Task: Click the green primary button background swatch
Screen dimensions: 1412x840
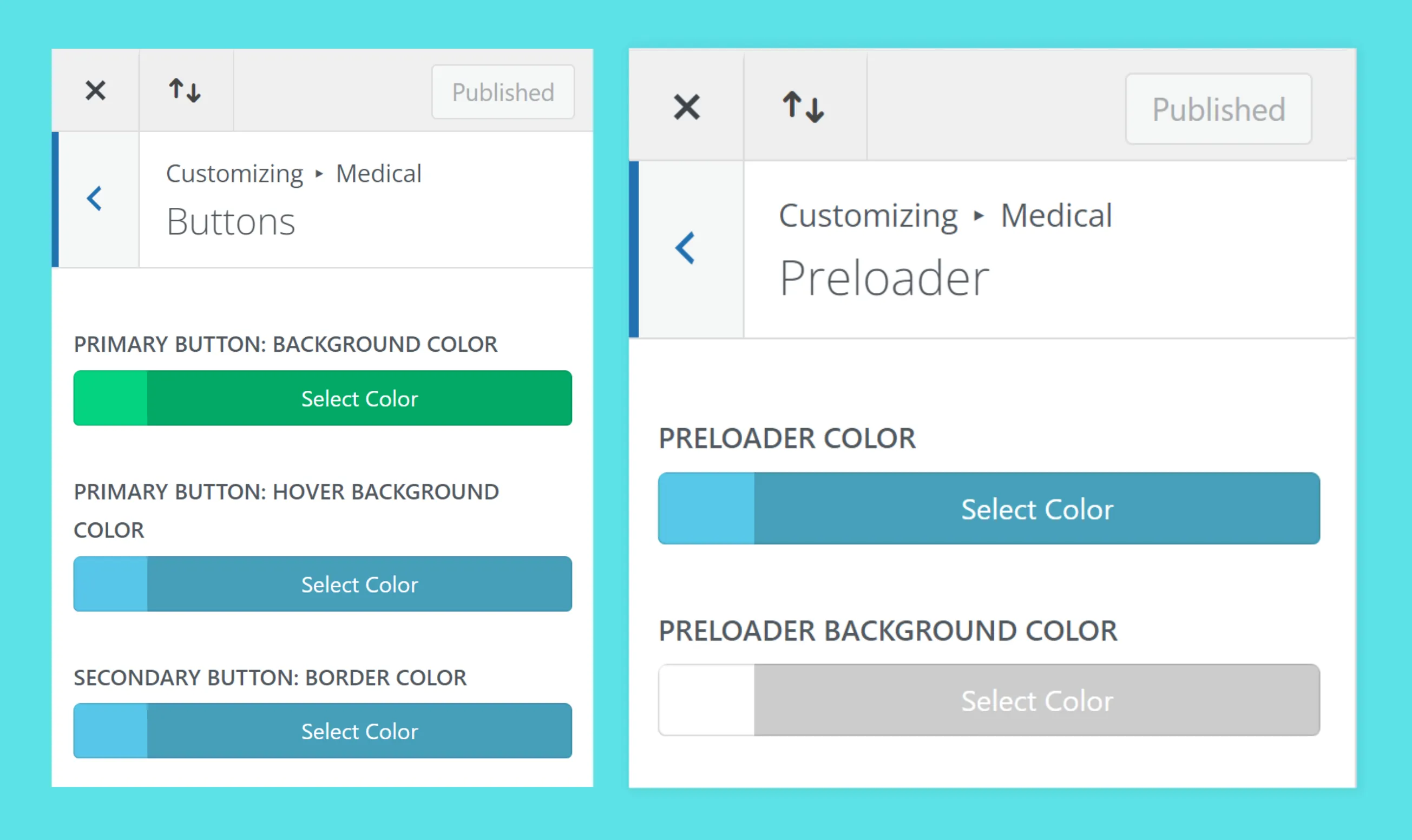Action: [111, 398]
